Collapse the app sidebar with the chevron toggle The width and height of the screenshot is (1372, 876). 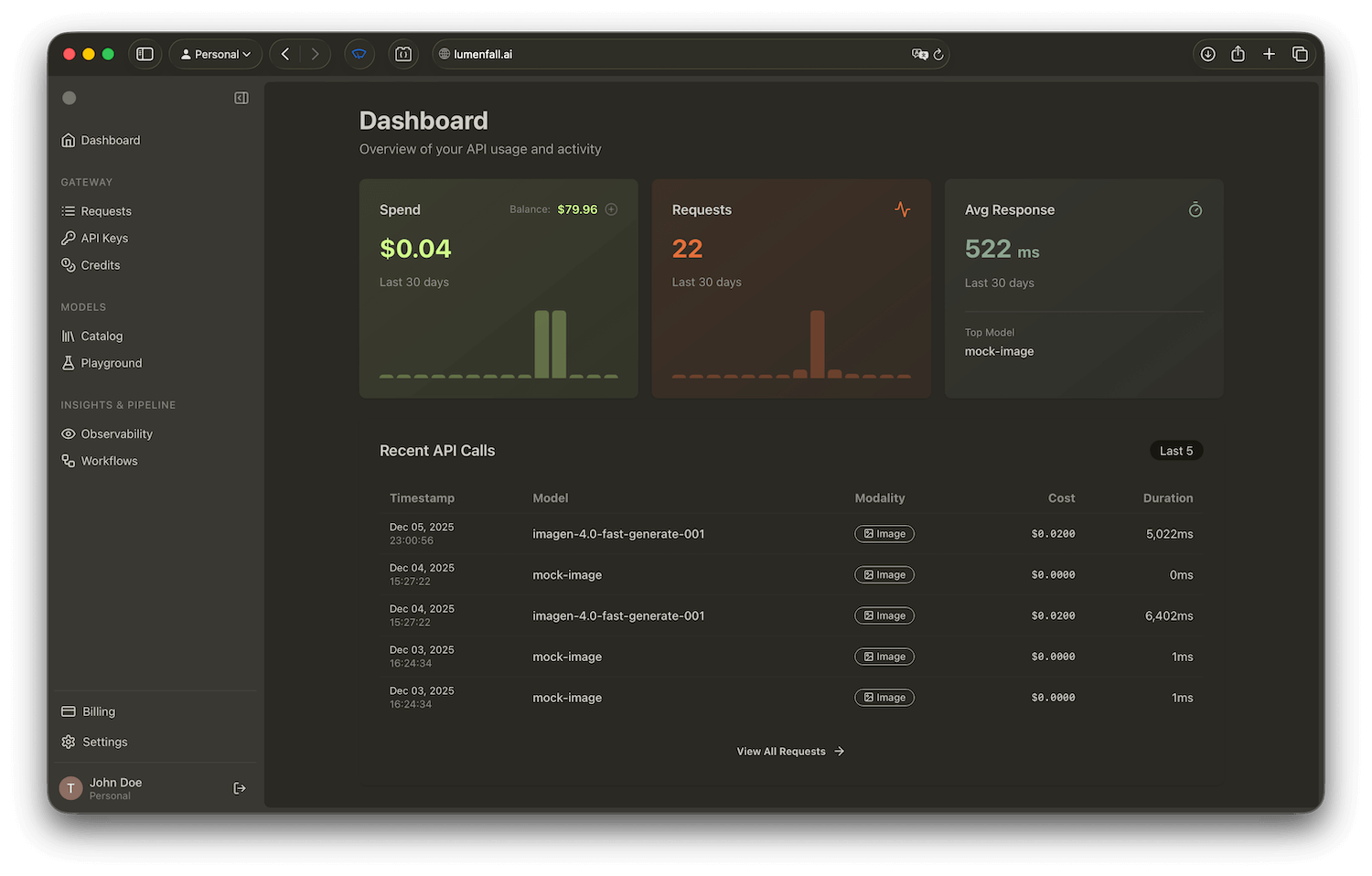[241, 98]
